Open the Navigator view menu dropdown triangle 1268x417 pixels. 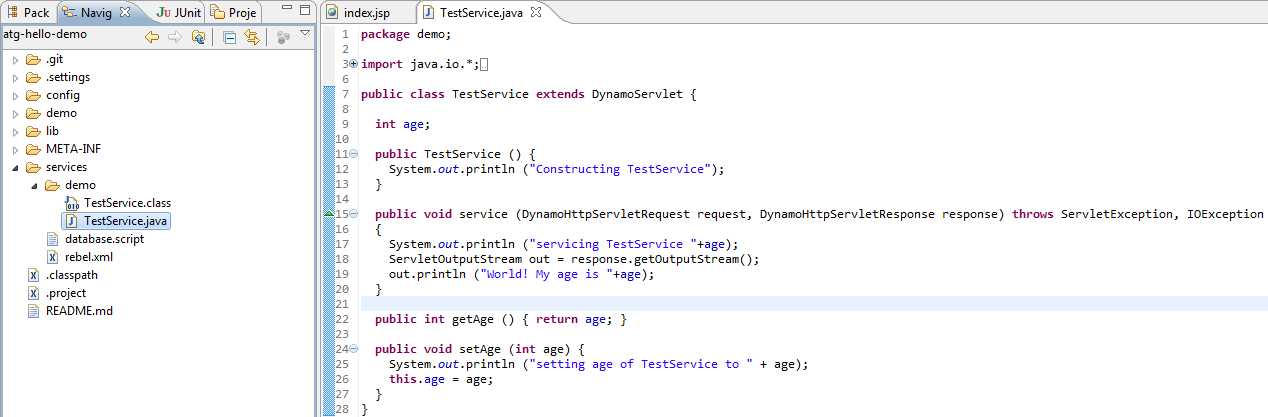[x=305, y=33]
